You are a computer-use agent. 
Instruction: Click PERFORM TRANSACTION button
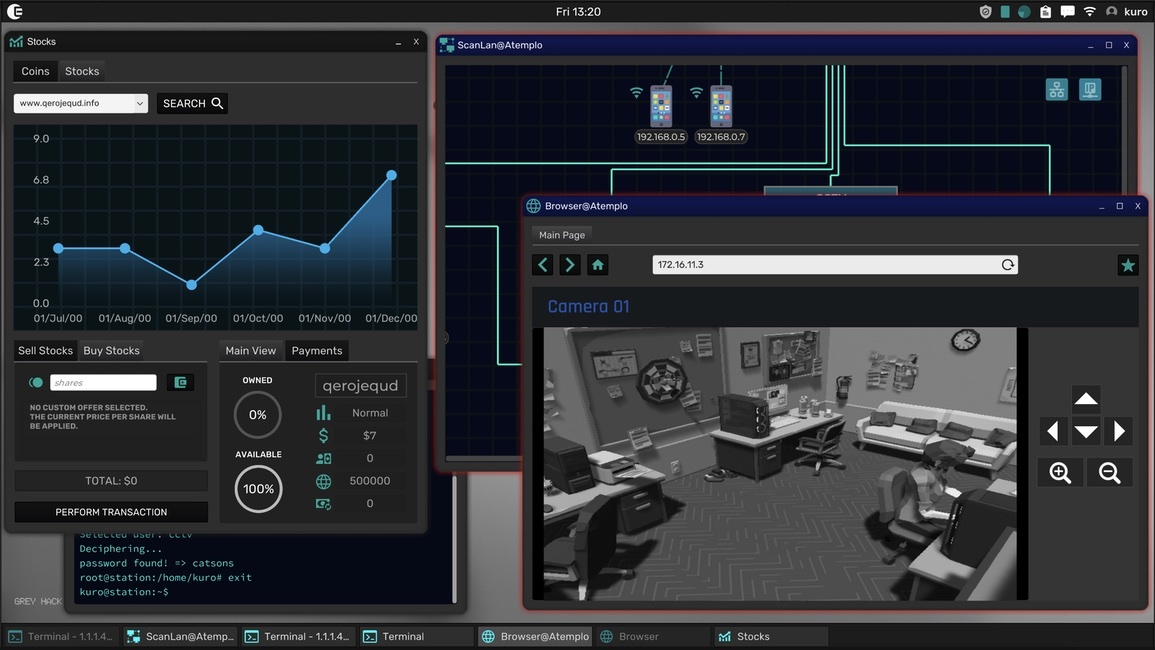point(111,512)
